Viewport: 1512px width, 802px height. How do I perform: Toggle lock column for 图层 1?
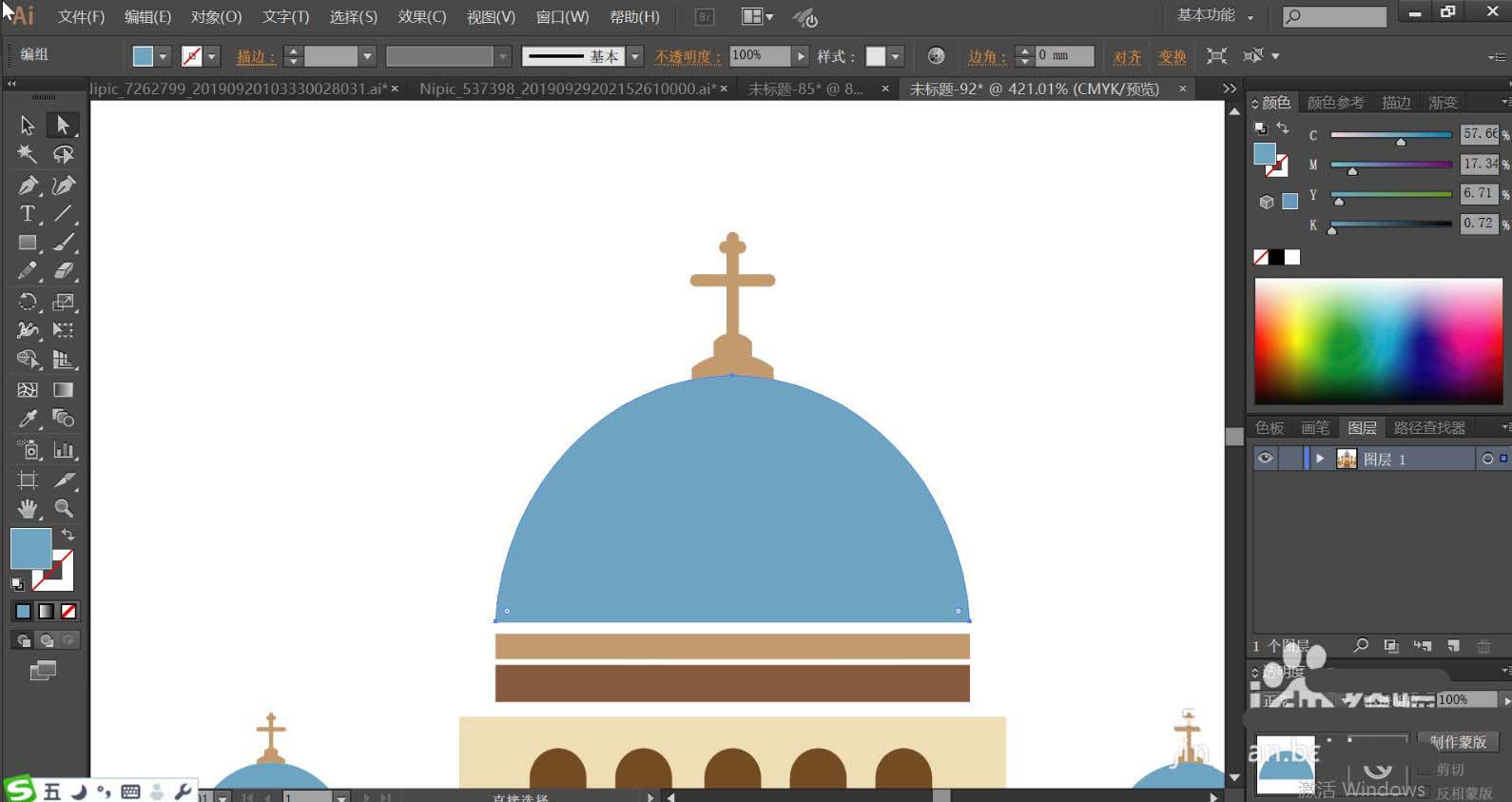tap(1291, 459)
